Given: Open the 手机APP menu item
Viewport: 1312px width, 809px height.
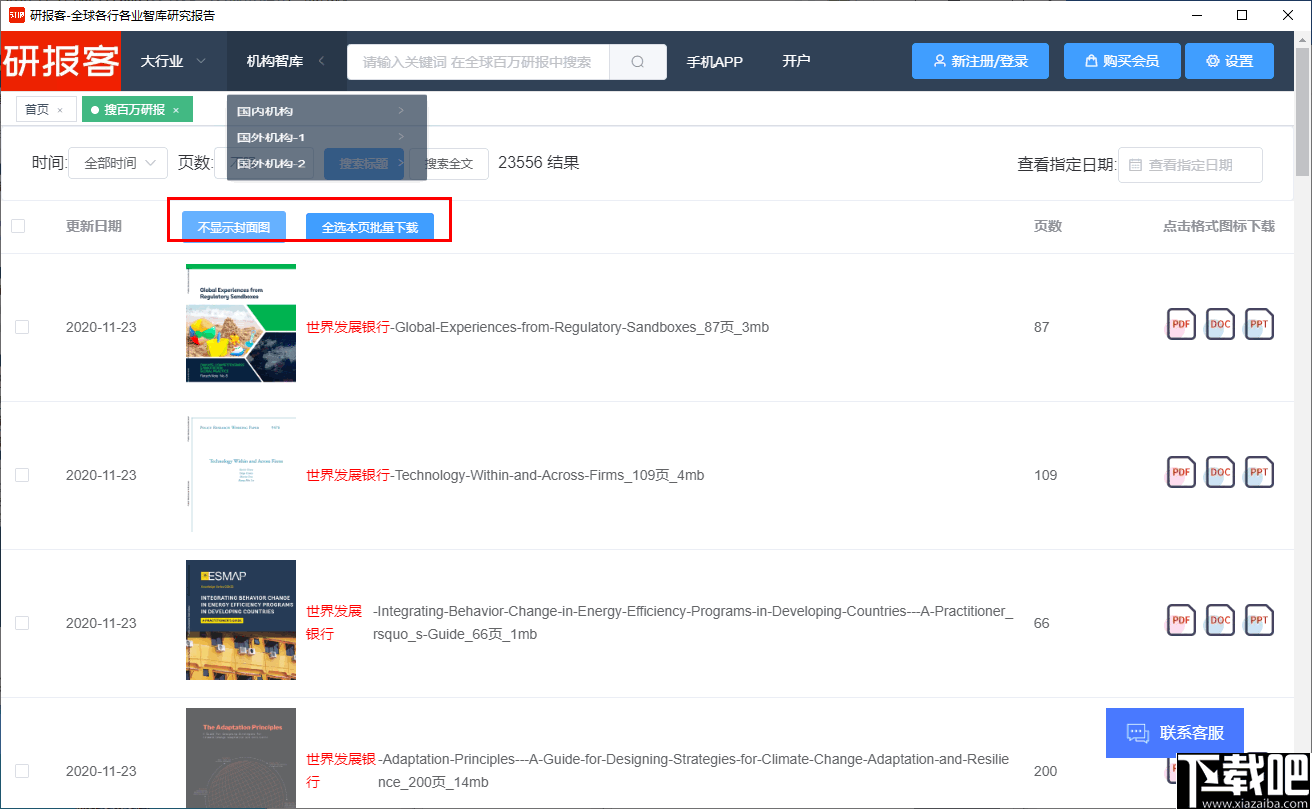Looking at the screenshot, I should coord(715,61).
